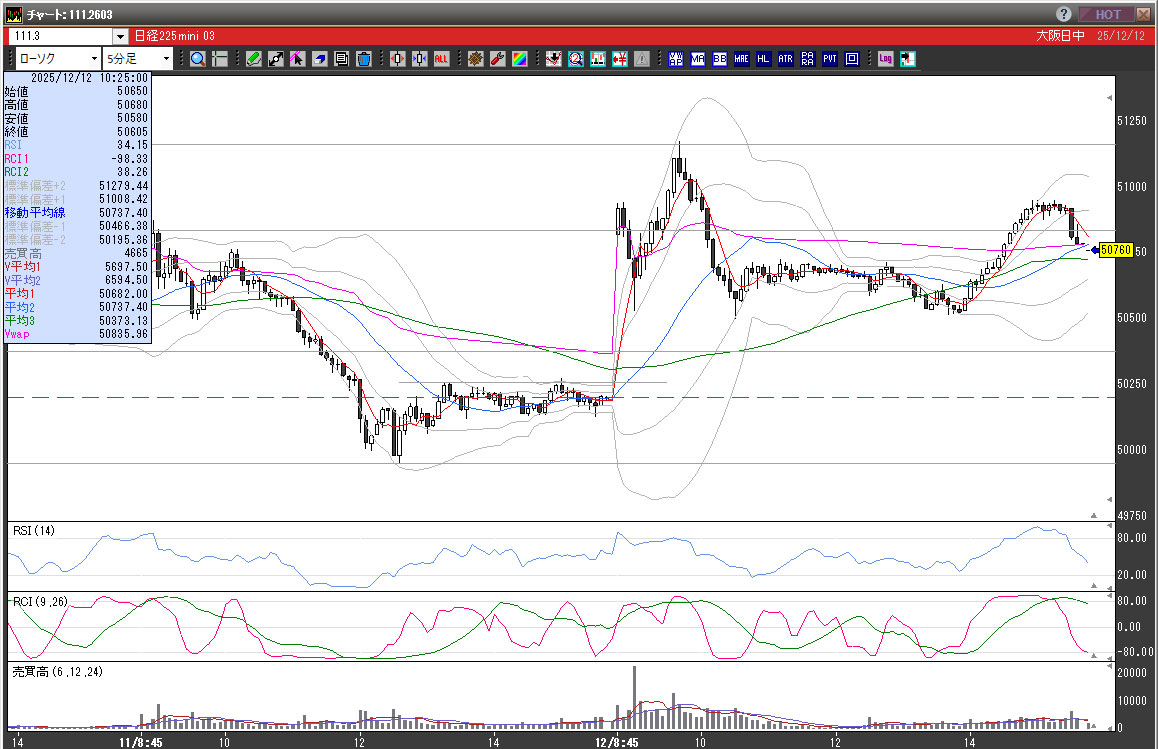Screen dimensions: 1158x749
Task: Toggle the Log scale button
Action: [x=885, y=59]
